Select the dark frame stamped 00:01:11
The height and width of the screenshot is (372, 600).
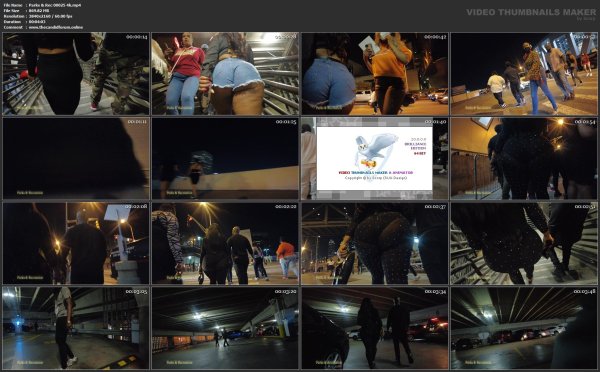click(x=76, y=158)
